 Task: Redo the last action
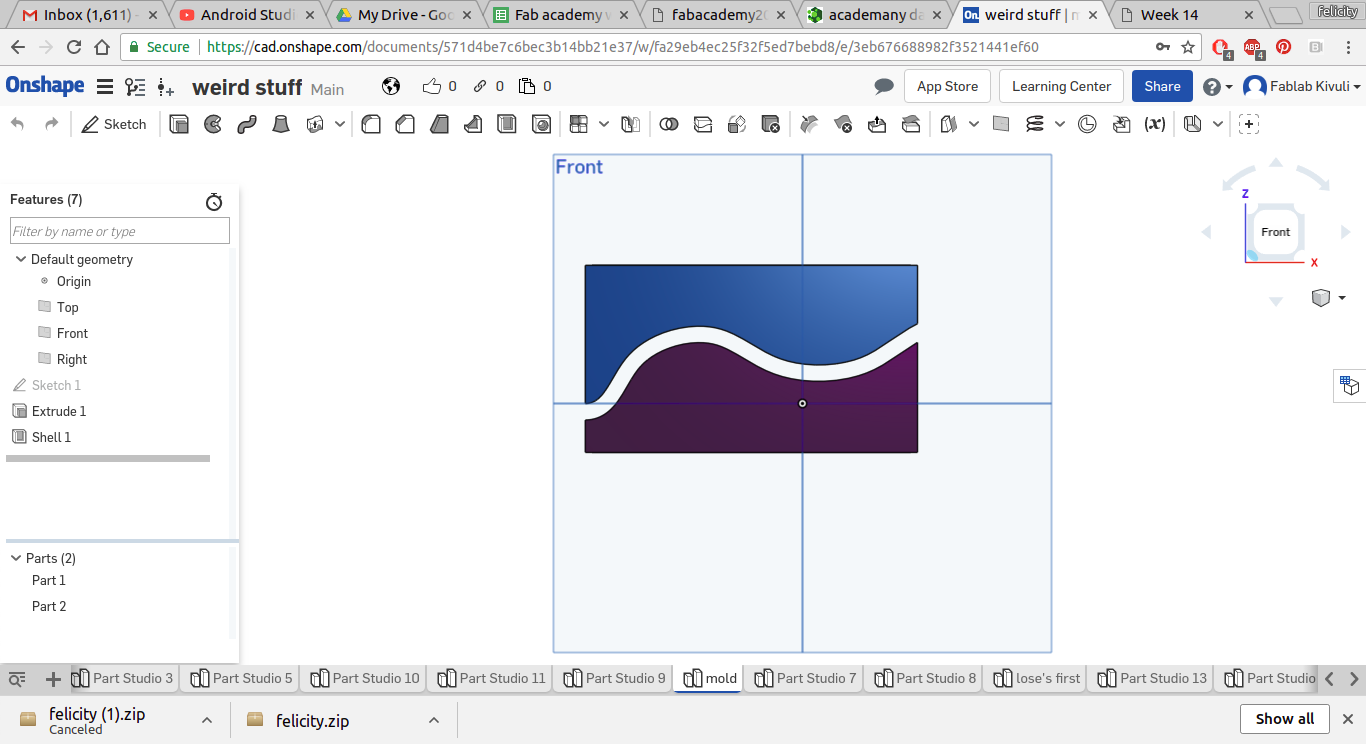(x=51, y=124)
